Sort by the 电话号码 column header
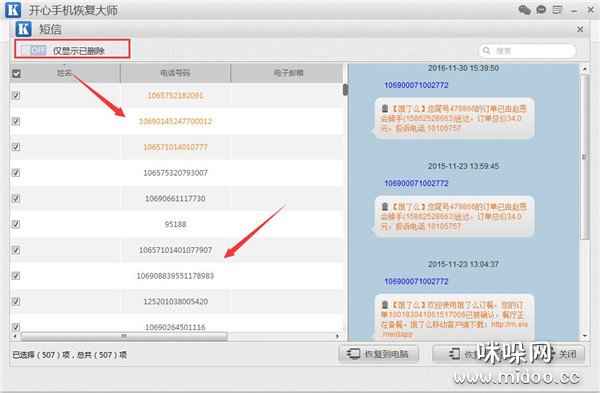This screenshot has width=600, height=393. (175, 73)
